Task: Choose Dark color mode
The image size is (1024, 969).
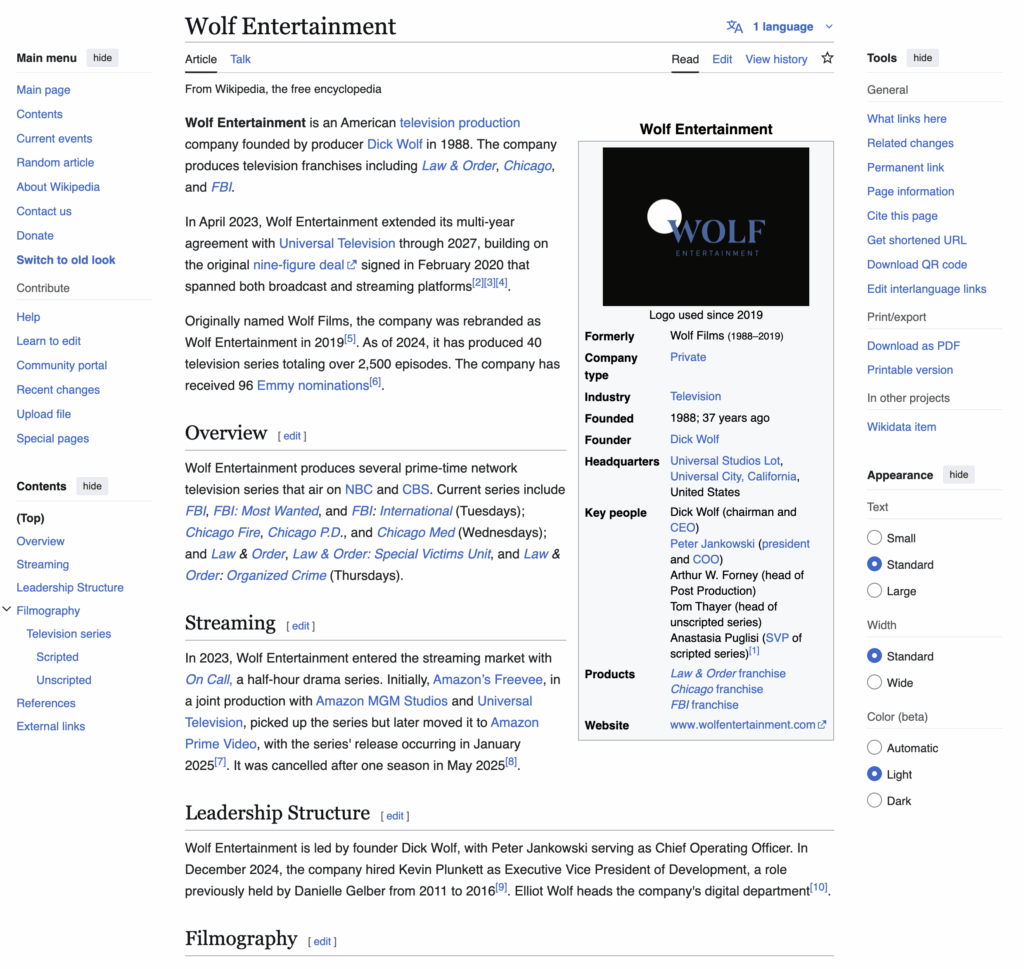Action: [874, 801]
